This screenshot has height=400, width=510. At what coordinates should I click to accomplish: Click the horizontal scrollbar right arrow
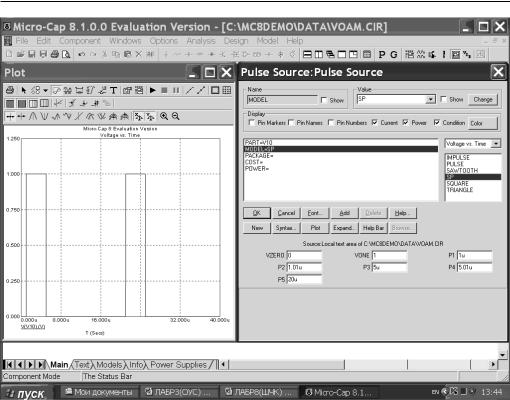tap(493, 364)
